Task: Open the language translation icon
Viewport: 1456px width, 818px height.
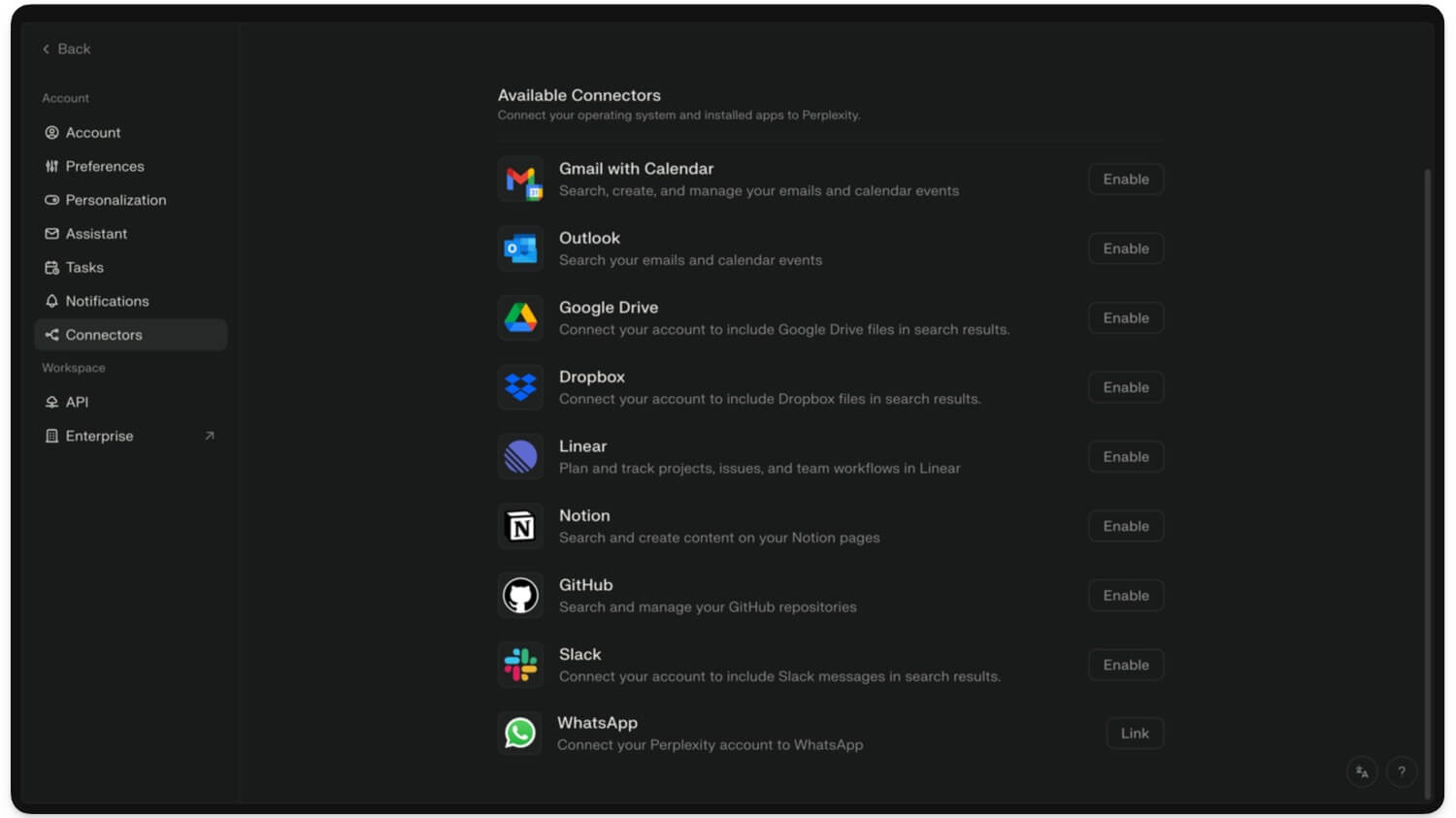Action: point(1362,772)
